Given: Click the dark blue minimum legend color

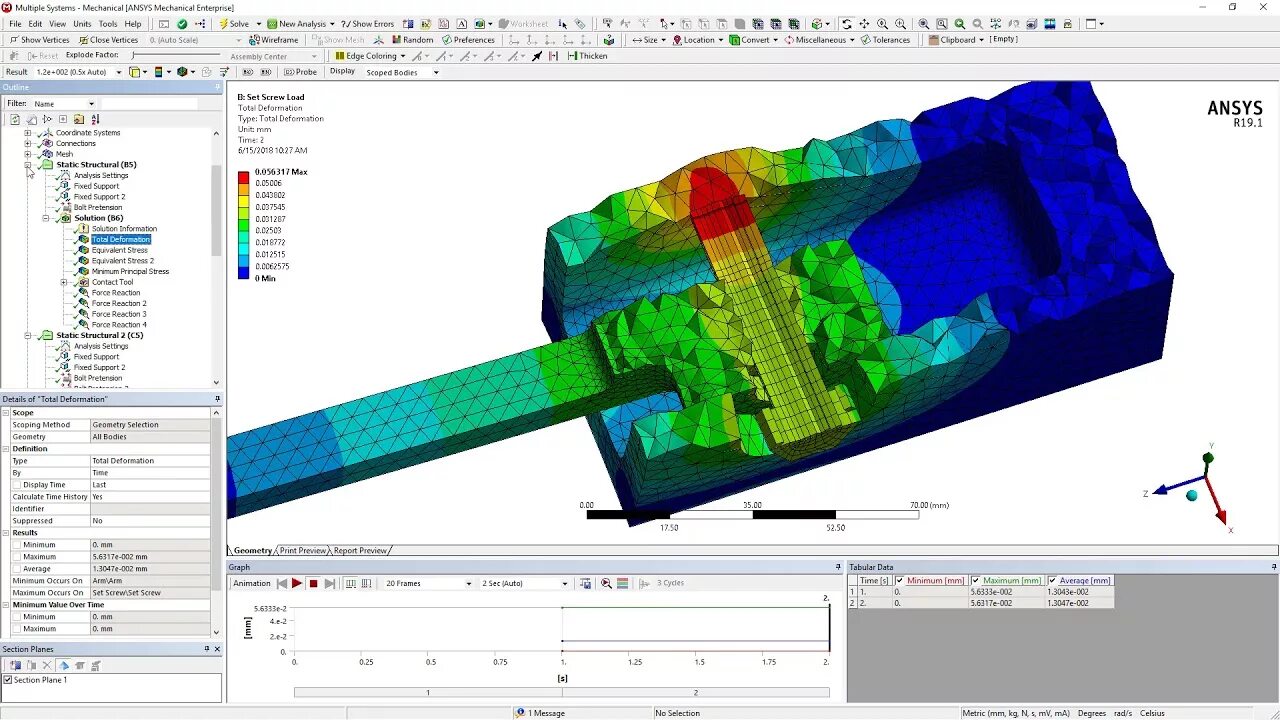Looking at the screenshot, I should 243,272.
